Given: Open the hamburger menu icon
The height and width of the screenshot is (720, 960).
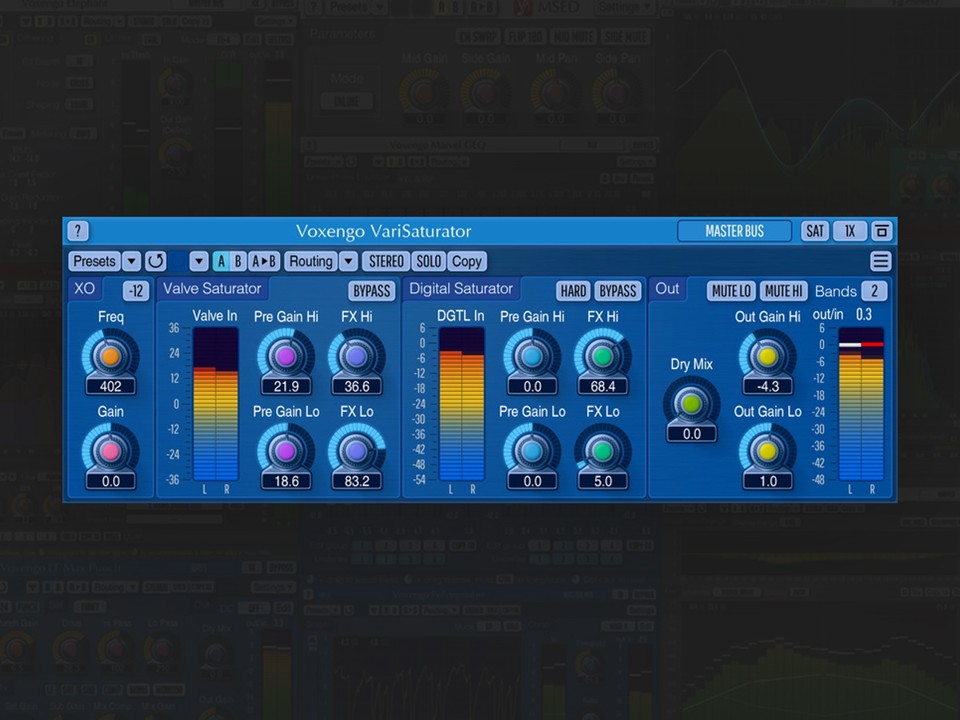Looking at the screenshot, I should [880, 261].
